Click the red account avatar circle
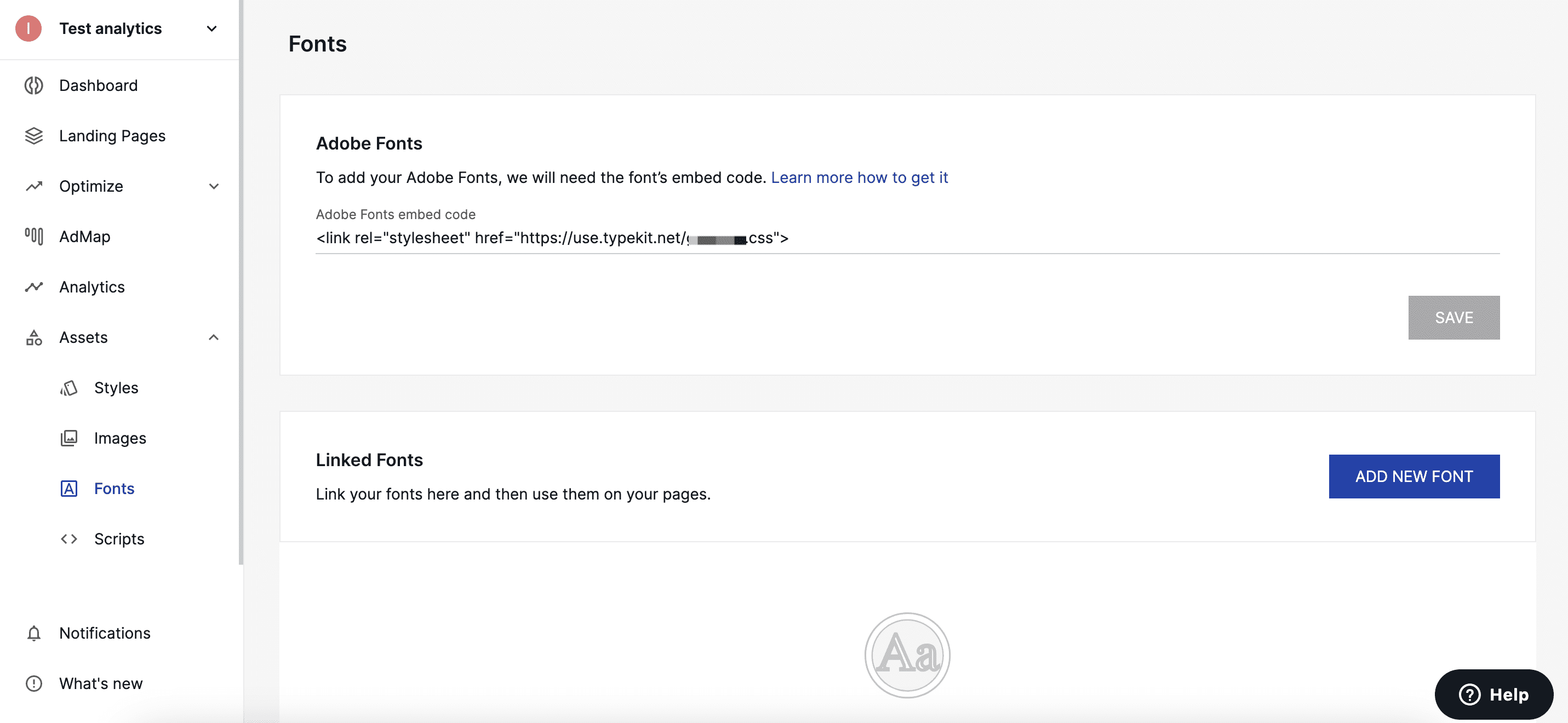 pyautogui.click(x=28, y=28)
